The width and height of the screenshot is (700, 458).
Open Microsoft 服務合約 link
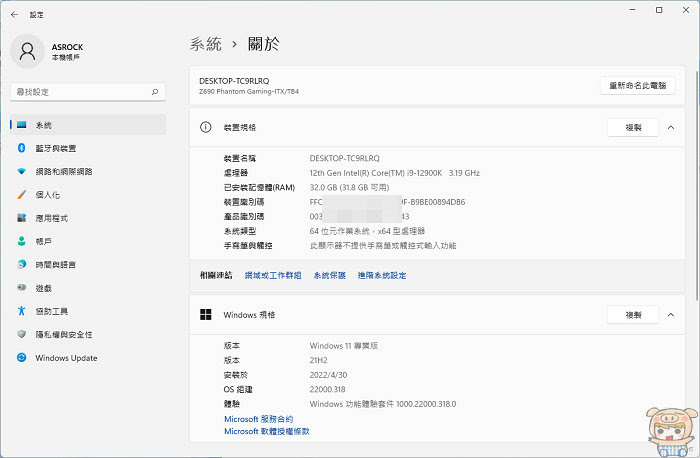click(x=258, y=419)
